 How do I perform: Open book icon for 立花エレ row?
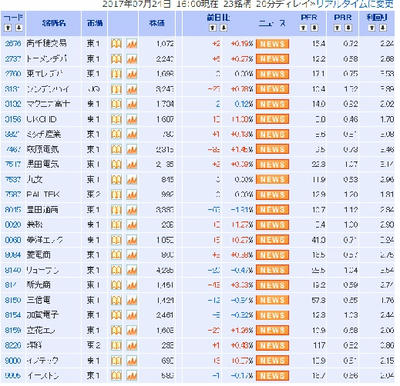pos(116,330)
